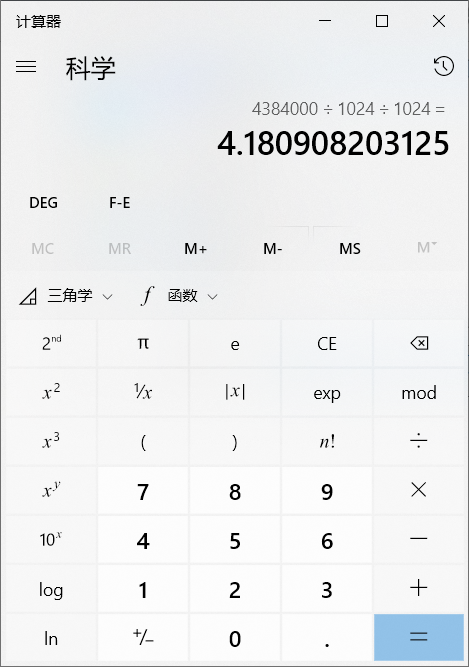Click the number 2 key
Screen dimensions: 469x667
tap(235, 588)
